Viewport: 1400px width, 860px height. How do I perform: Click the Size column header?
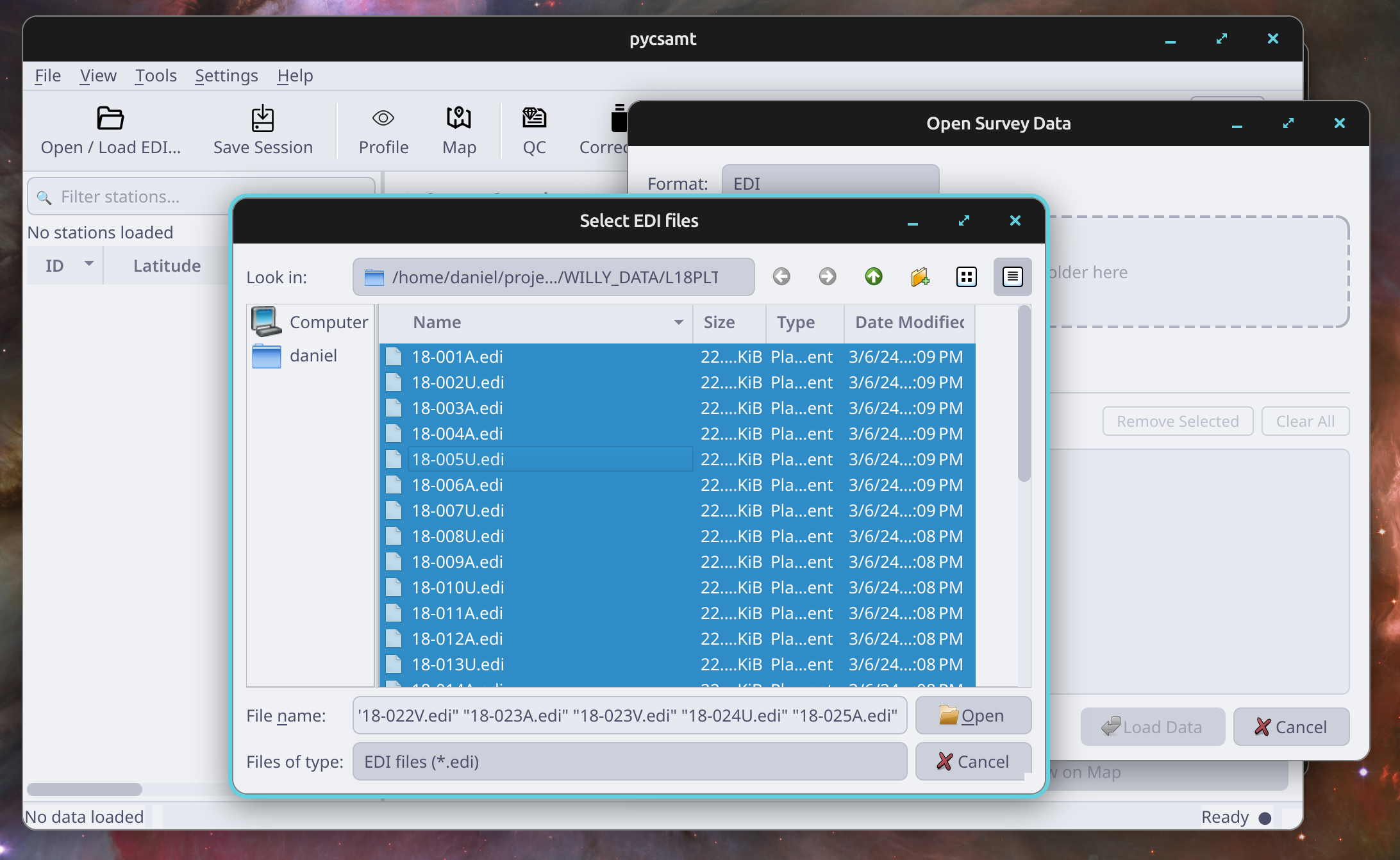729,322
